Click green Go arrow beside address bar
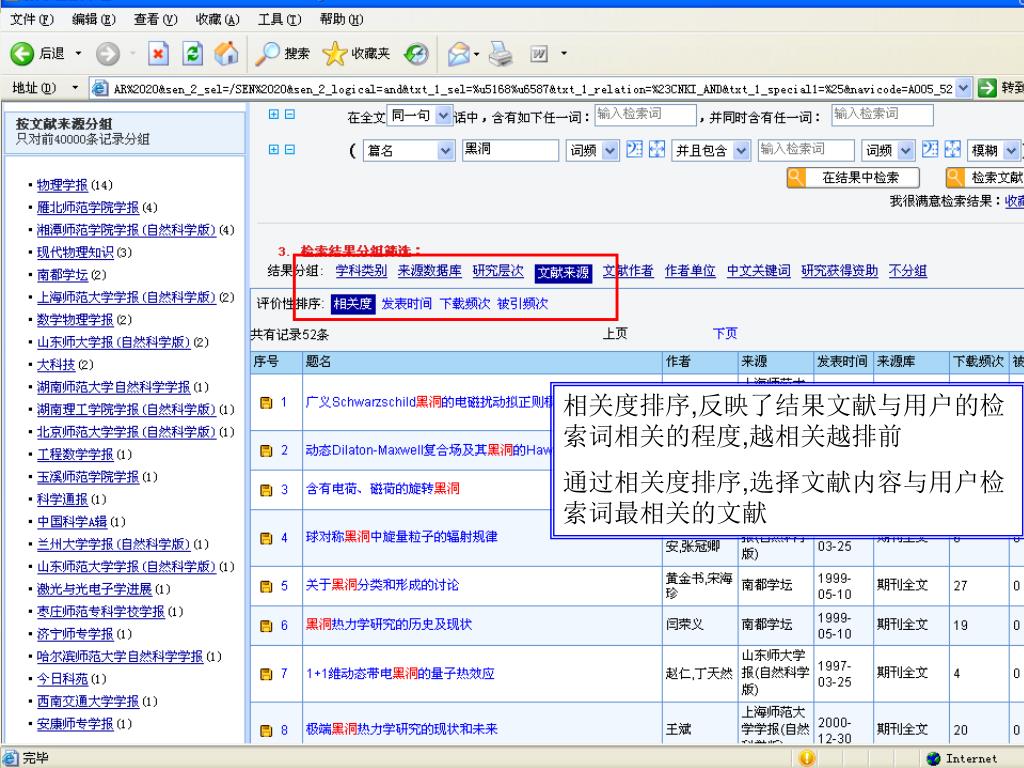Image resolution: width=1024 pixels, height=768 pixels. (987, 88)
